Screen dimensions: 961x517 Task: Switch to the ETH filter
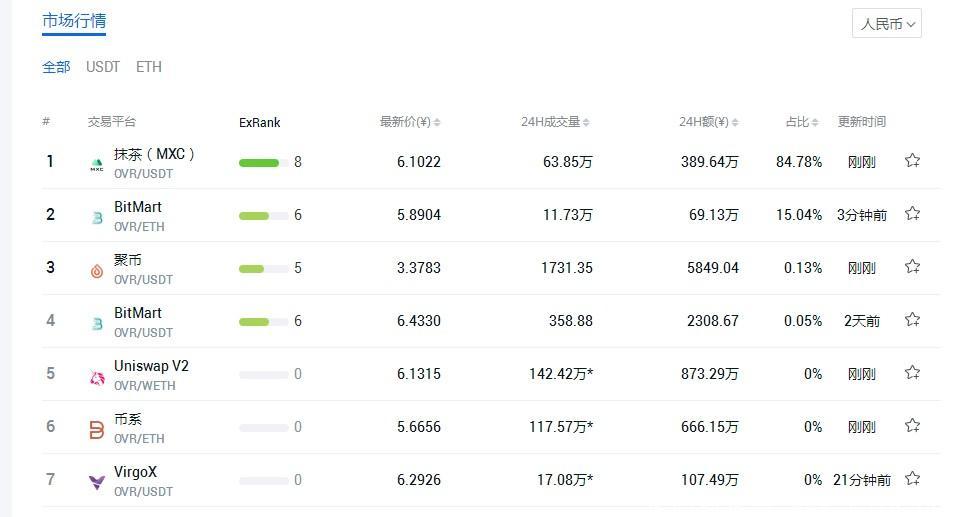coord(149,67)
